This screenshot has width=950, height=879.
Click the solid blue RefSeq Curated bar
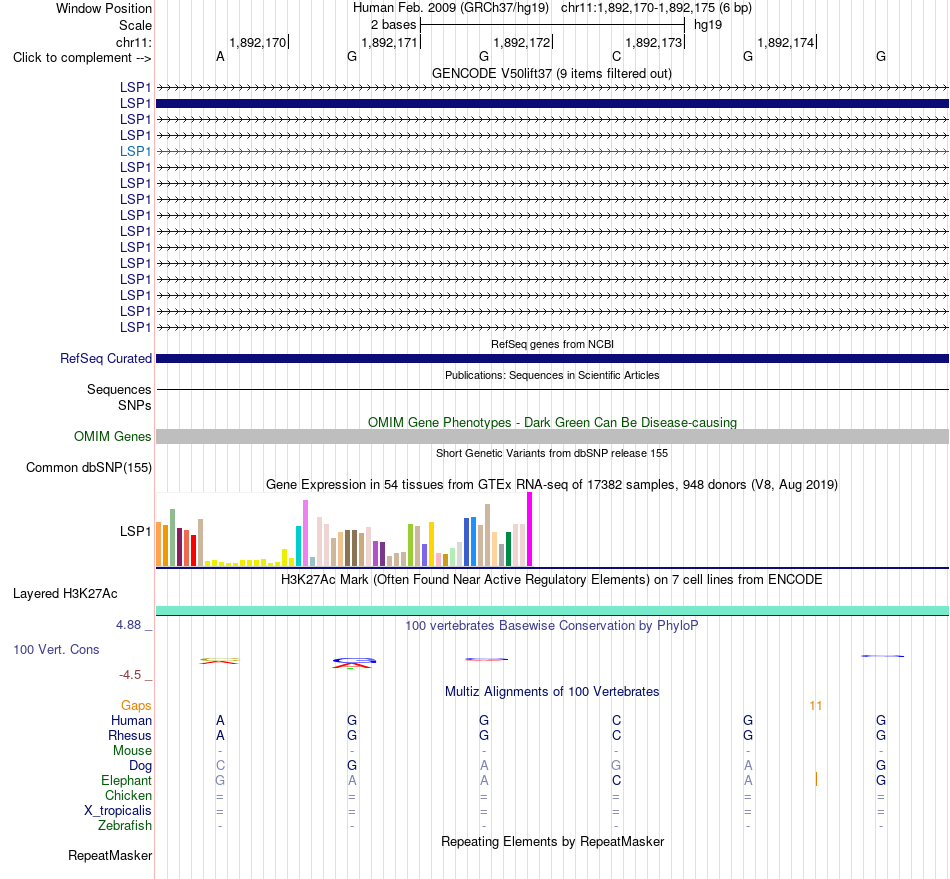(552, 359)
